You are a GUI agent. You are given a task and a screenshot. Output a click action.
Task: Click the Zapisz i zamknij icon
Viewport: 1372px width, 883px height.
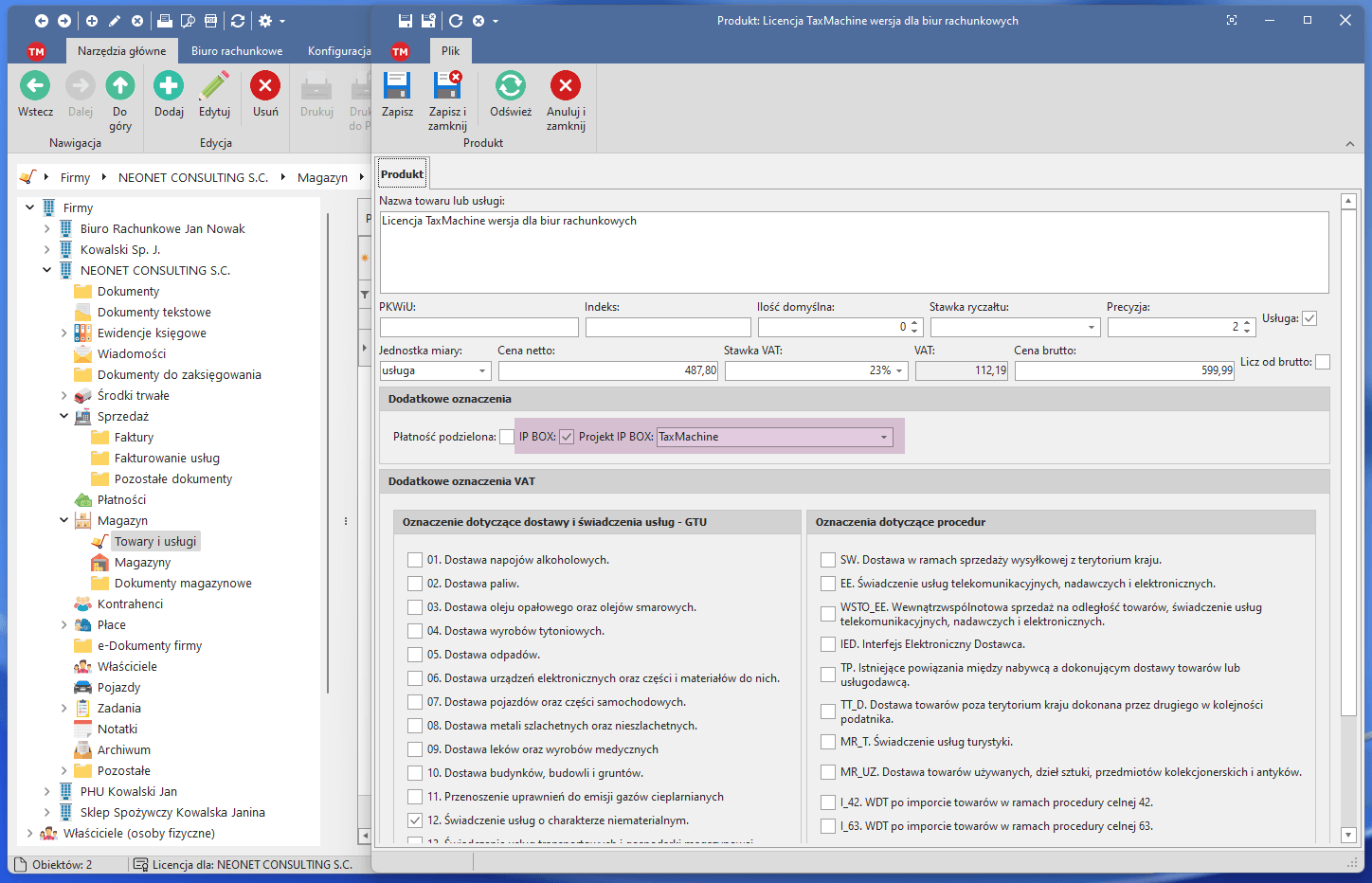(x=447, y=87)
